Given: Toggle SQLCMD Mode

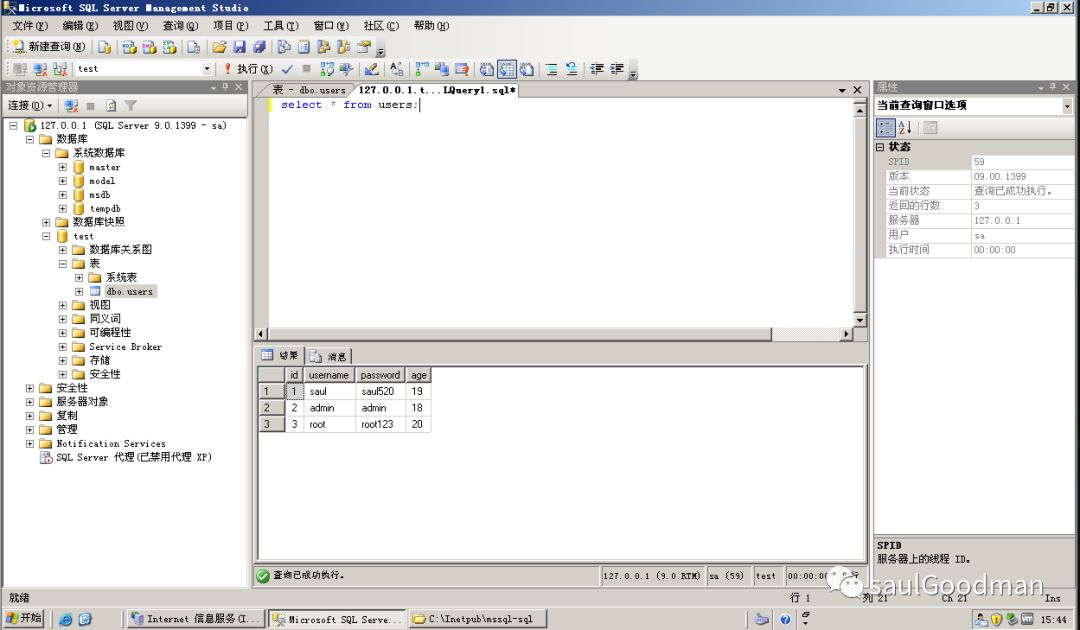Looking at the screenshot, I should [461, 69].
